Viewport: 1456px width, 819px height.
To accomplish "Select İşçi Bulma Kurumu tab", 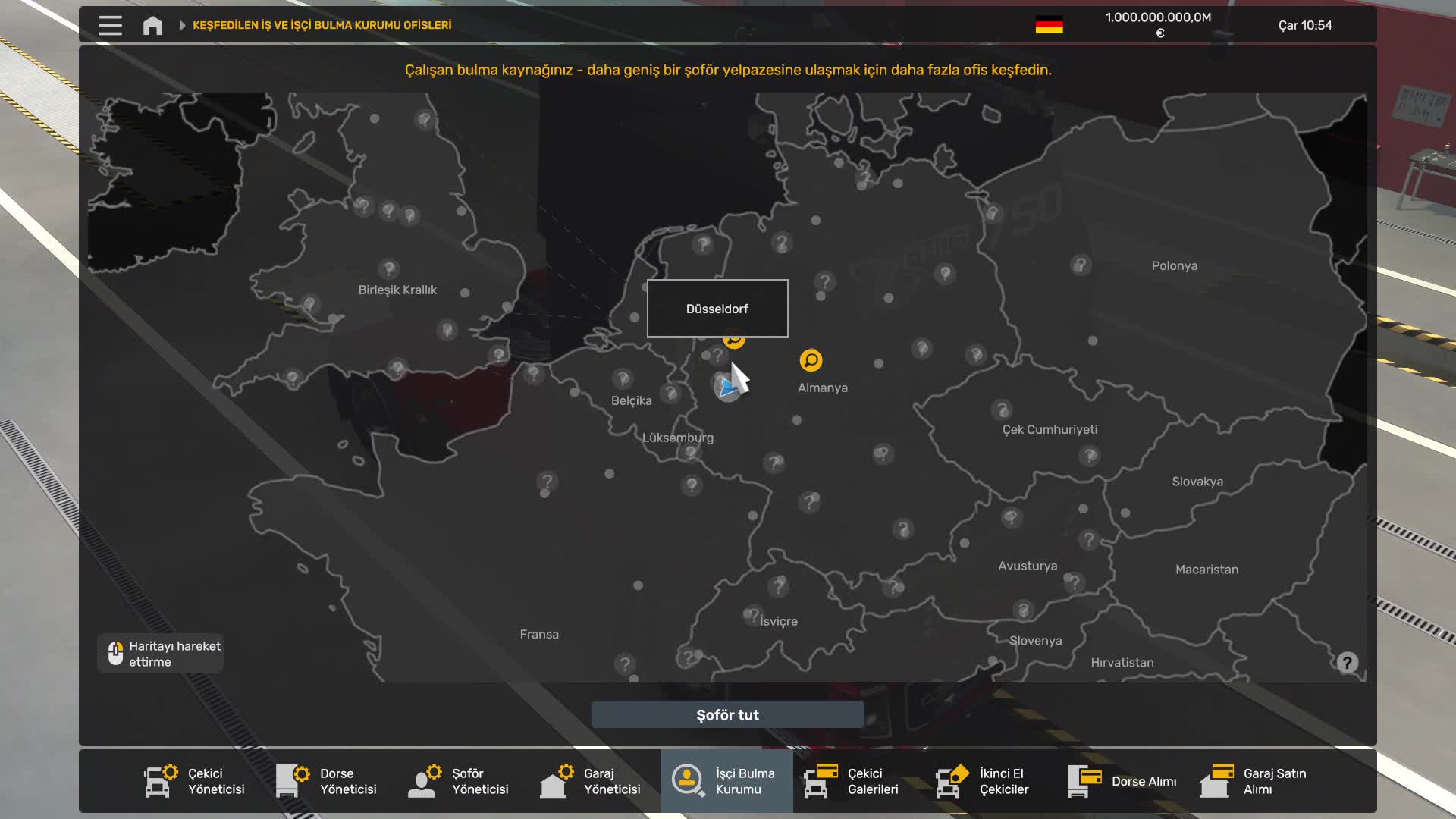I will 726,781.
